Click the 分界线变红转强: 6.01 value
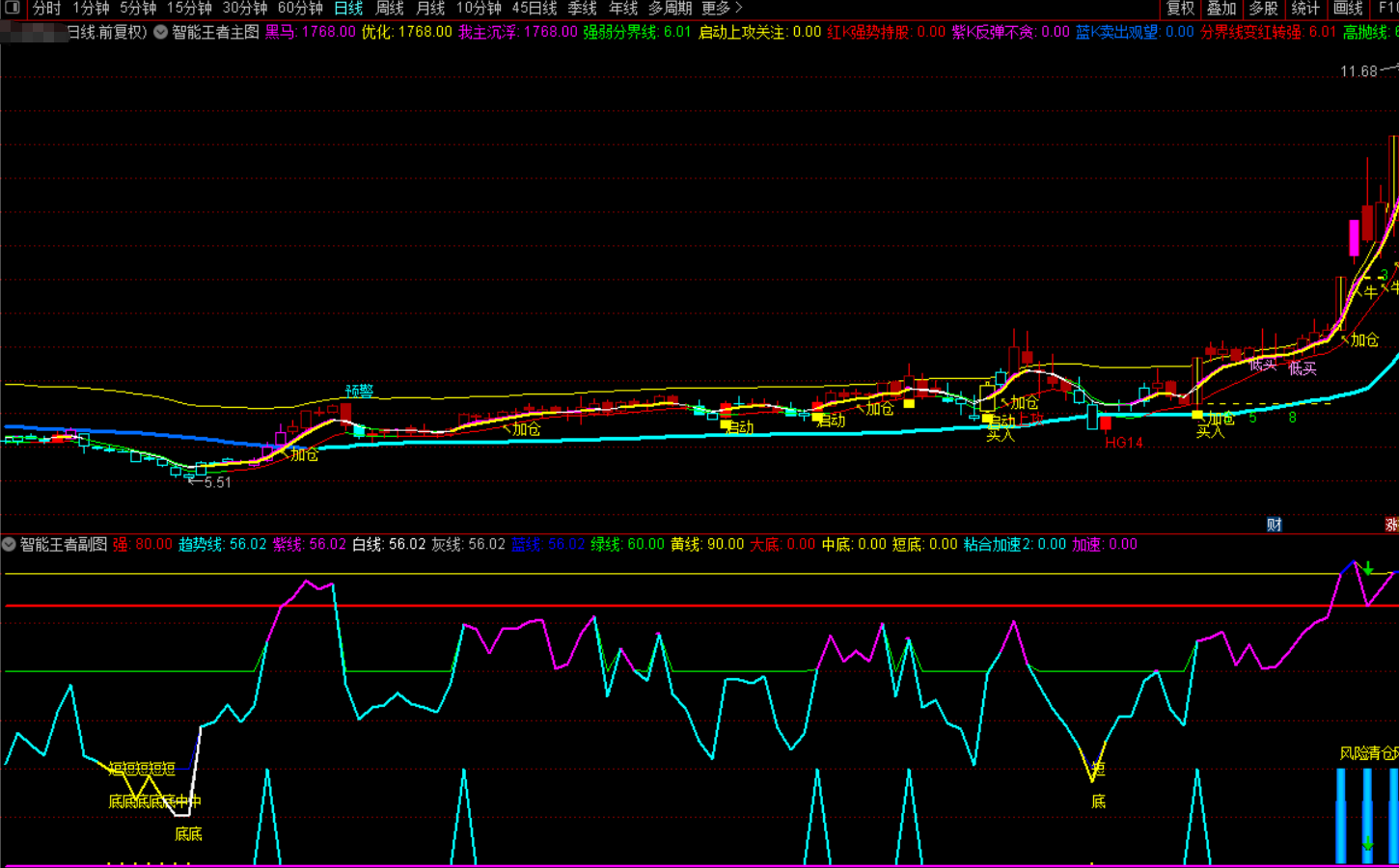Viewport: 1399px width, 868px height. 1268,32
